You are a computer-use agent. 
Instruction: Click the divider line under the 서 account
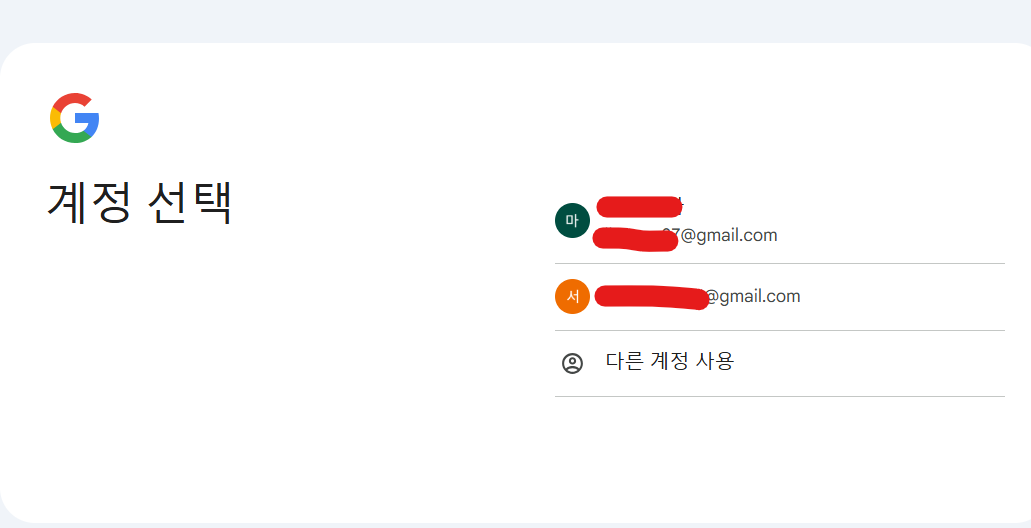(x=780, y=330)
